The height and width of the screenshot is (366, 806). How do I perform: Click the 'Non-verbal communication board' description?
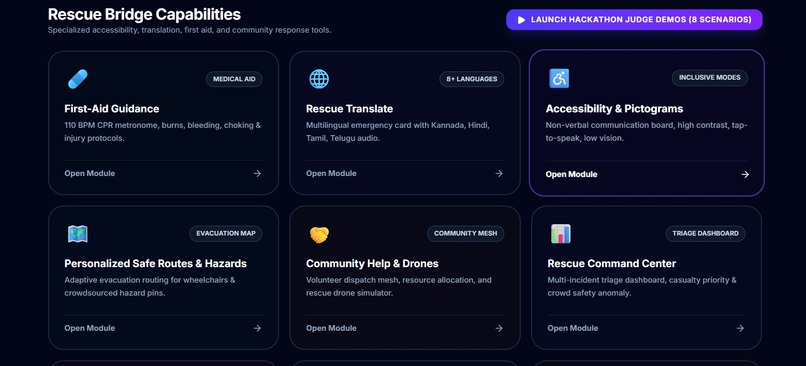click(x=647, y=132)
